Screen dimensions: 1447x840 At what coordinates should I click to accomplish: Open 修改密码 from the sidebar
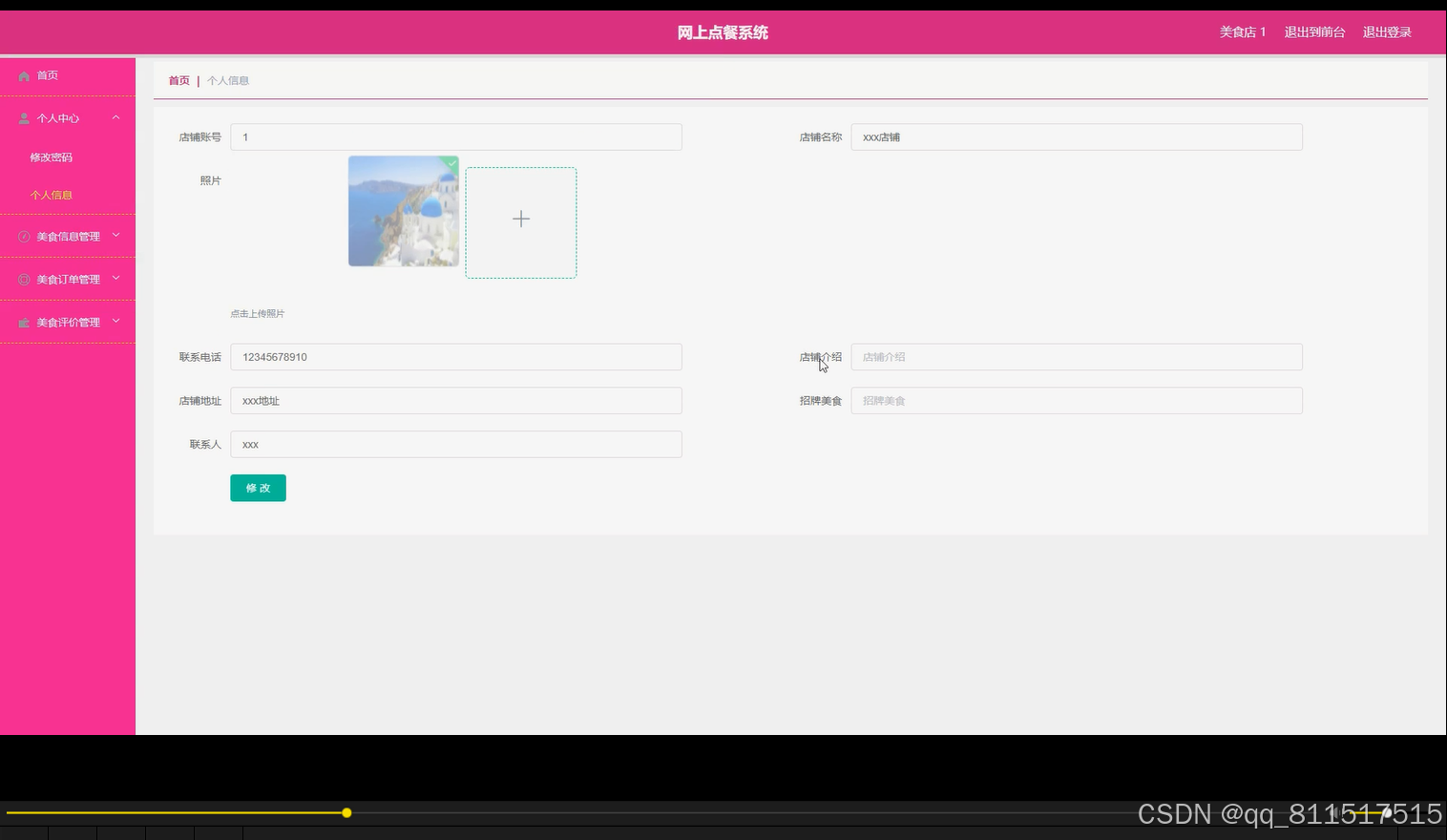click(x=52, y=157)
